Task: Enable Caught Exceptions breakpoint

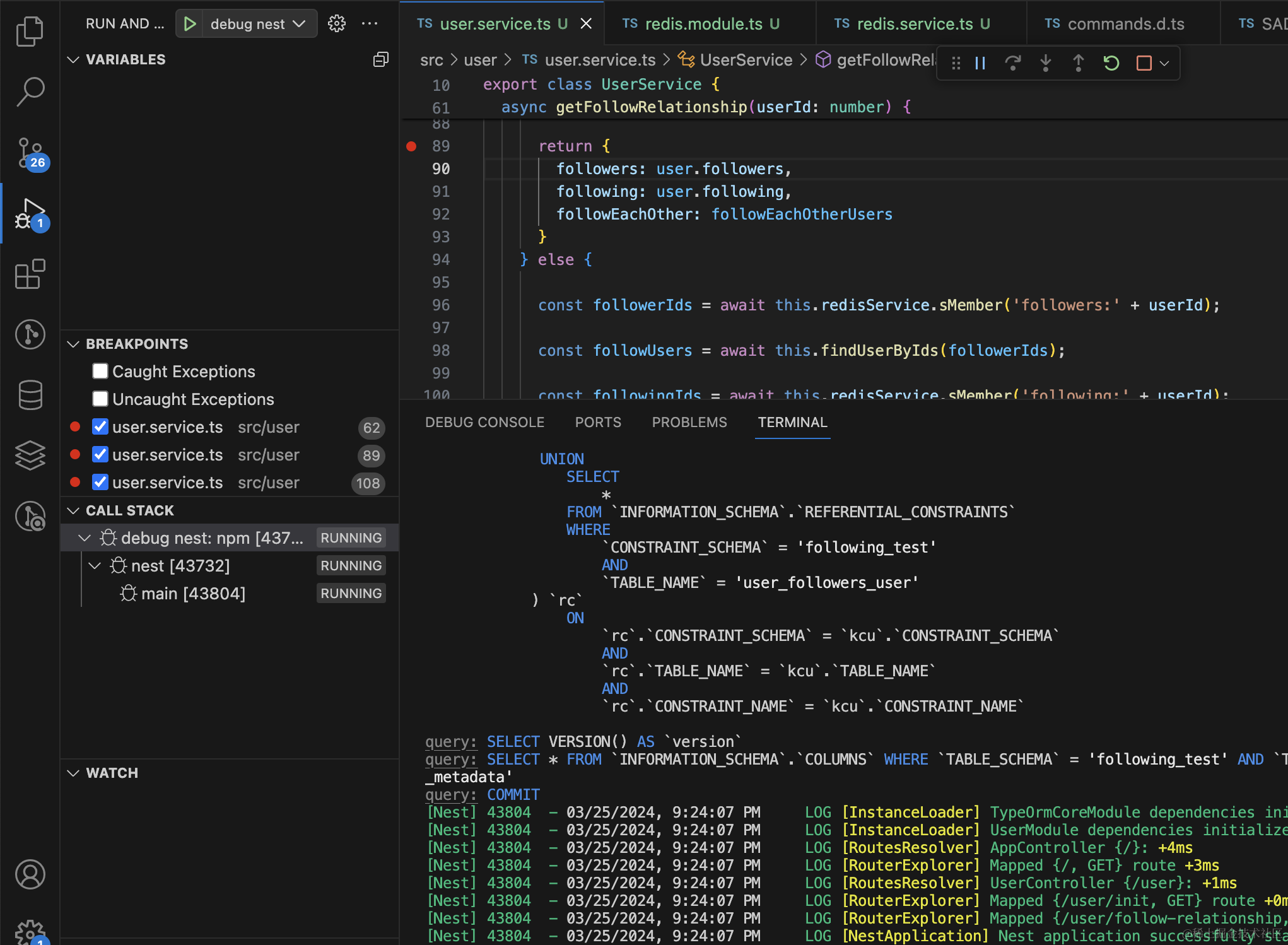Action: coord(100,371)
